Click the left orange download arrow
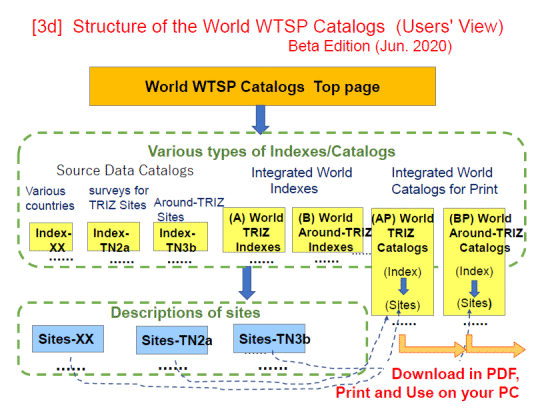Viewport: 536px width, 410px height. (432, 345)
